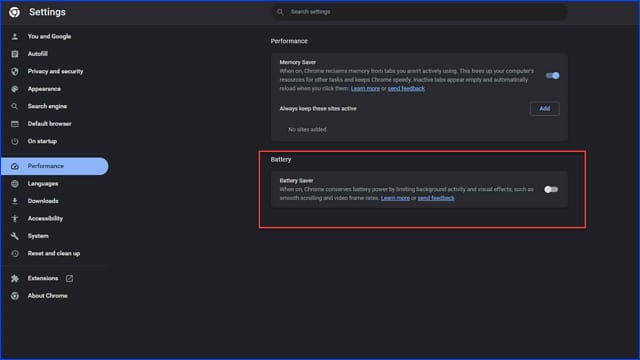Viewport: 640px width, 360px height.
Task: Click the Search settings input field
Action: 420,12
